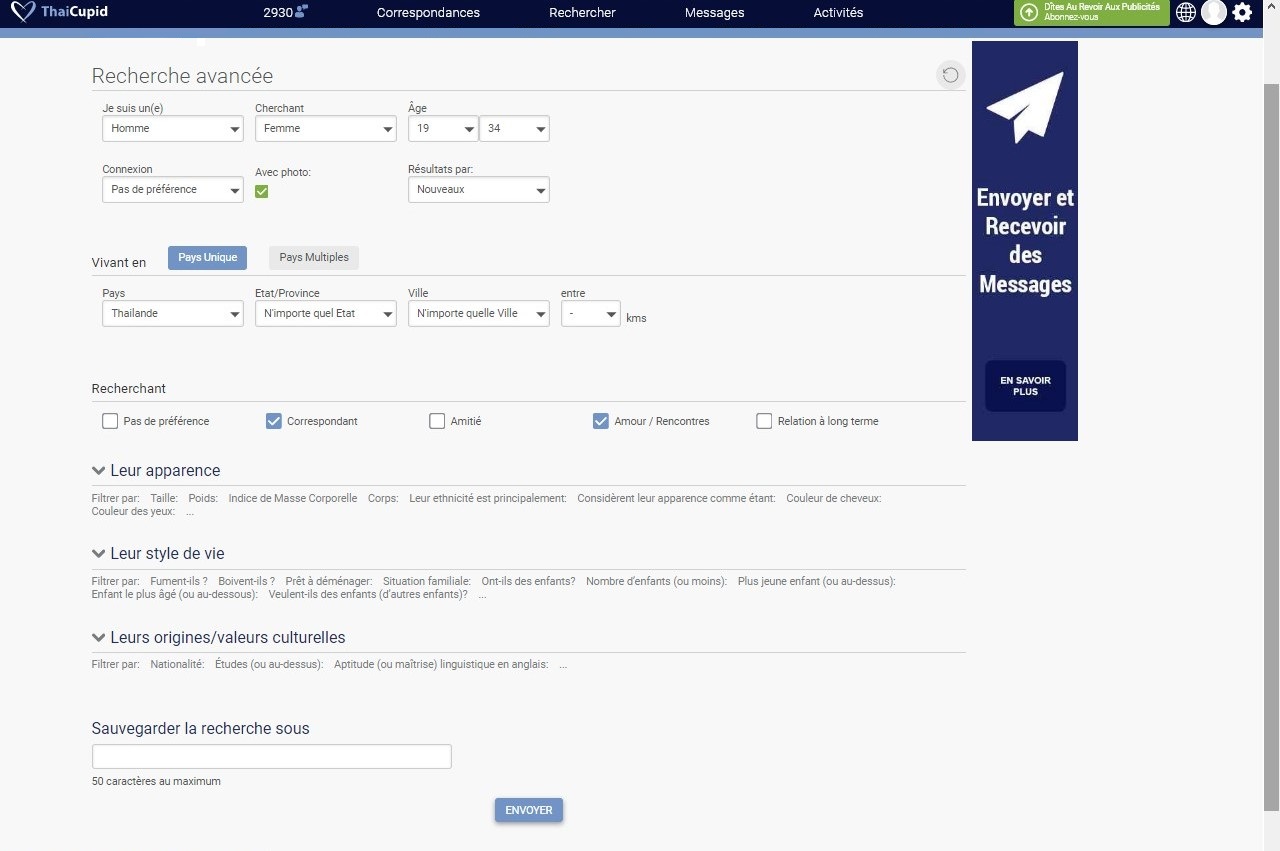Image resolution: width=1280 pixels, height=851 pixels.
Task: Click the upgrade arrow icon in green banner
Action: click(x=1028, y=13)
